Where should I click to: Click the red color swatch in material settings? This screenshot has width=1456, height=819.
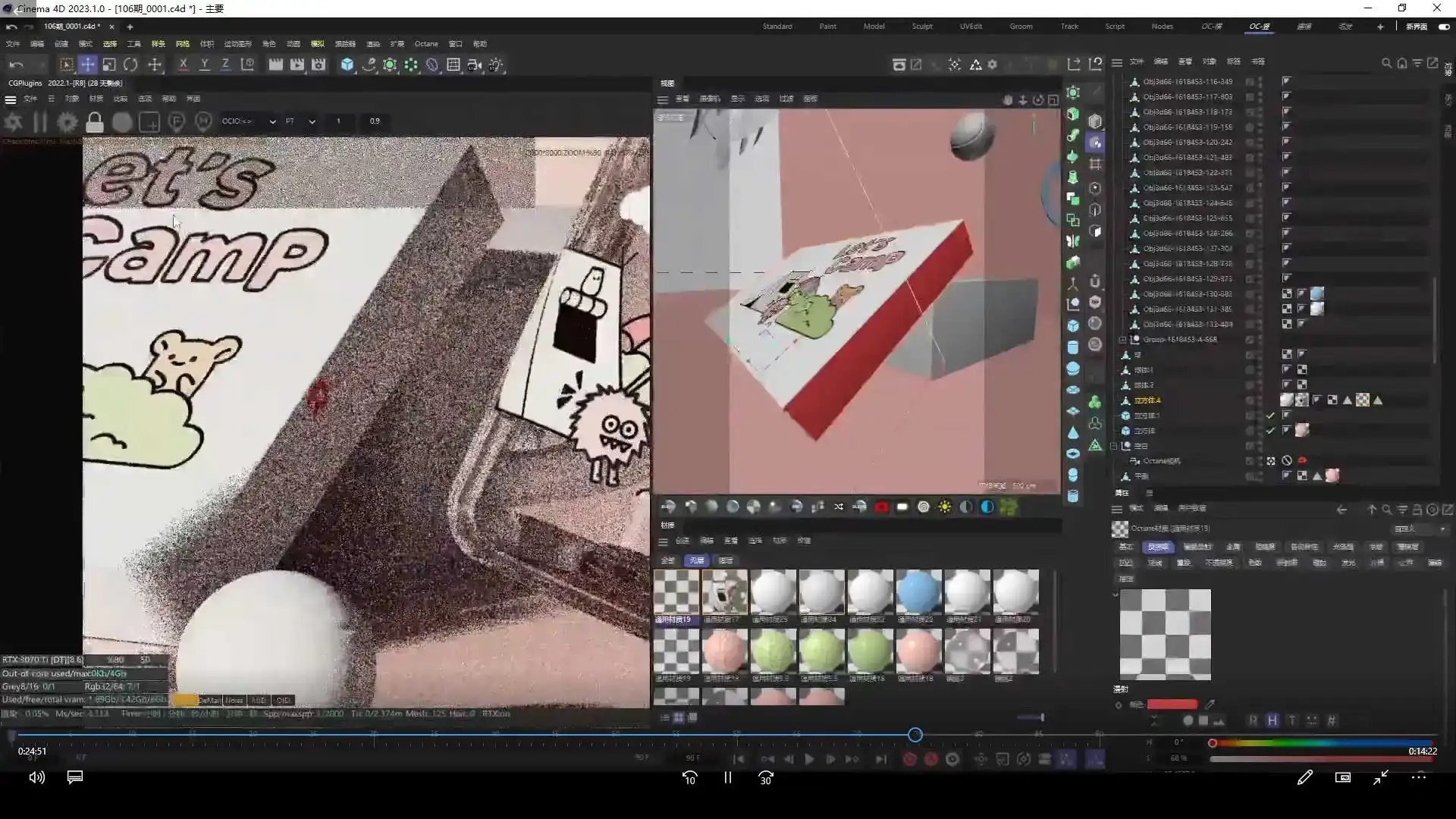click(1172, 704)
